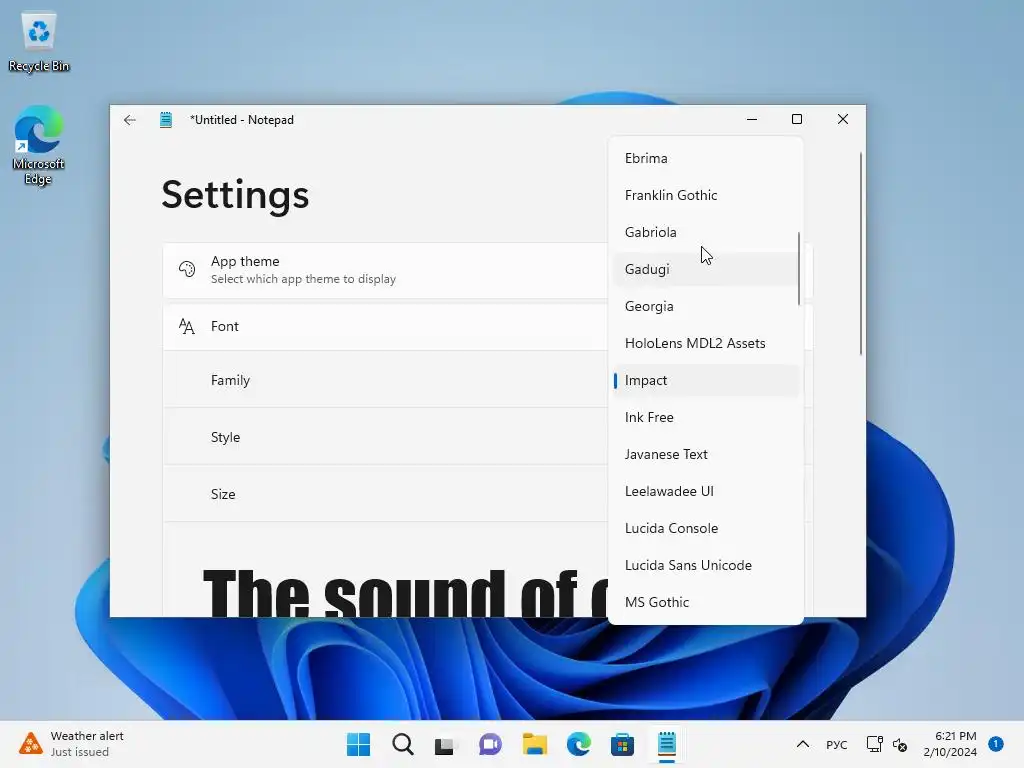The width and height of the screenshot is (1024, 768).
Task: Pick Leelawadee UI font
Action: tap(706, 491)
